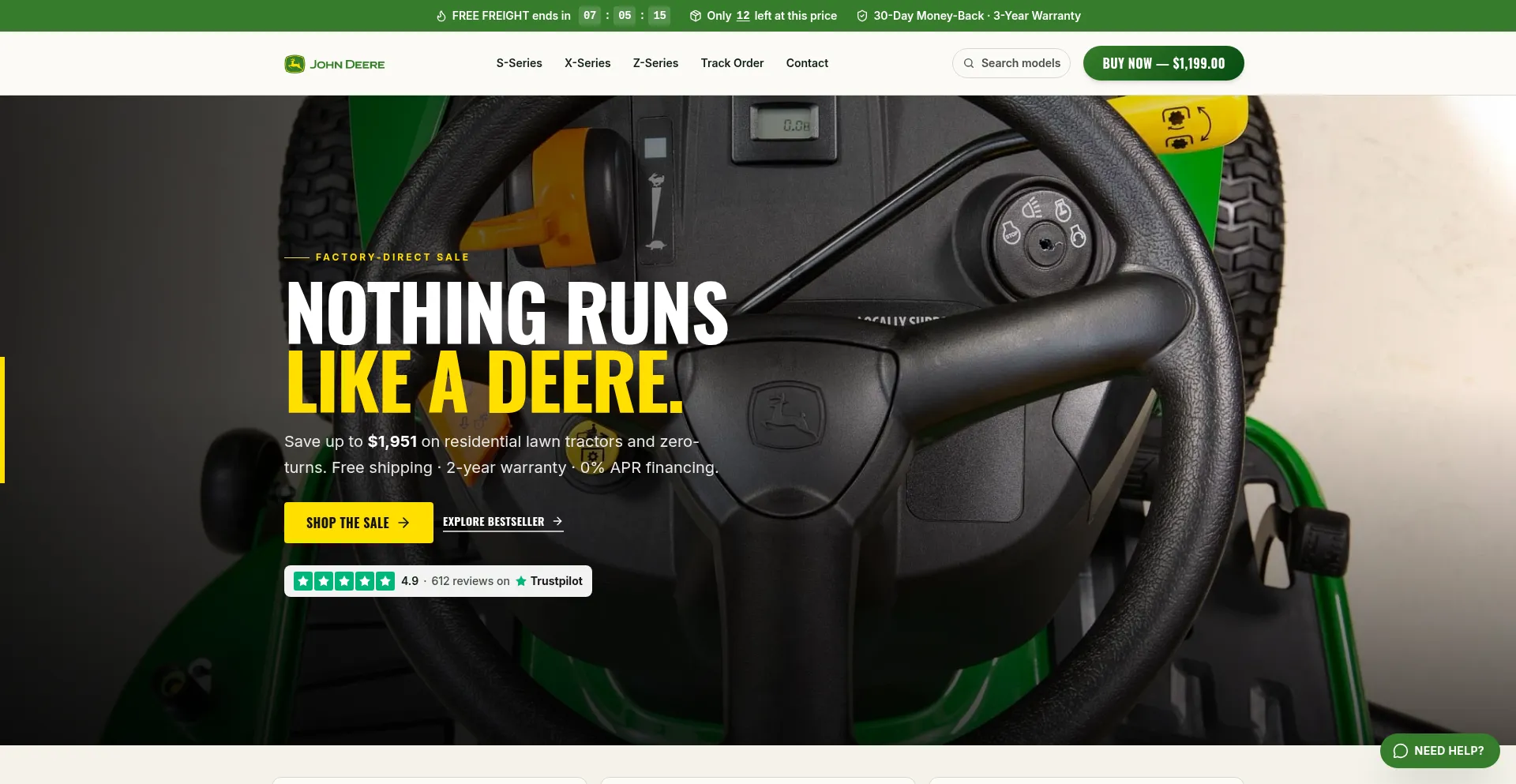This screenshot has height=784, width=1516.
Task: Open the Contact page
Action: pyautogui.click(x=807, y=63)
